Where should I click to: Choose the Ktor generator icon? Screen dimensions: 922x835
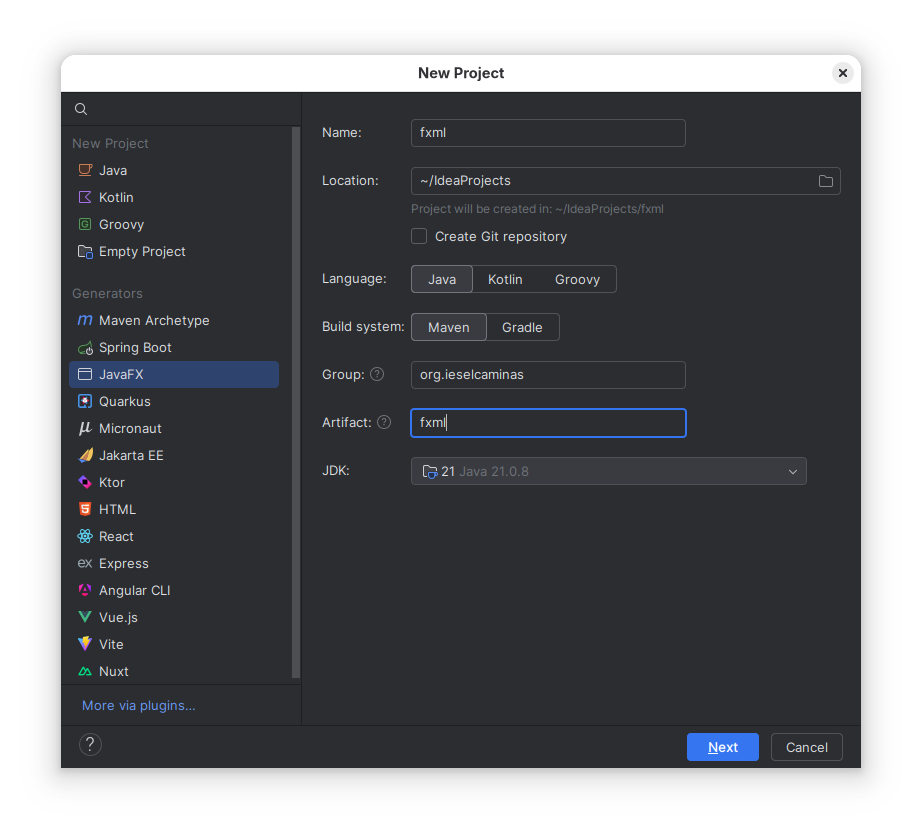tap(85, 483)
